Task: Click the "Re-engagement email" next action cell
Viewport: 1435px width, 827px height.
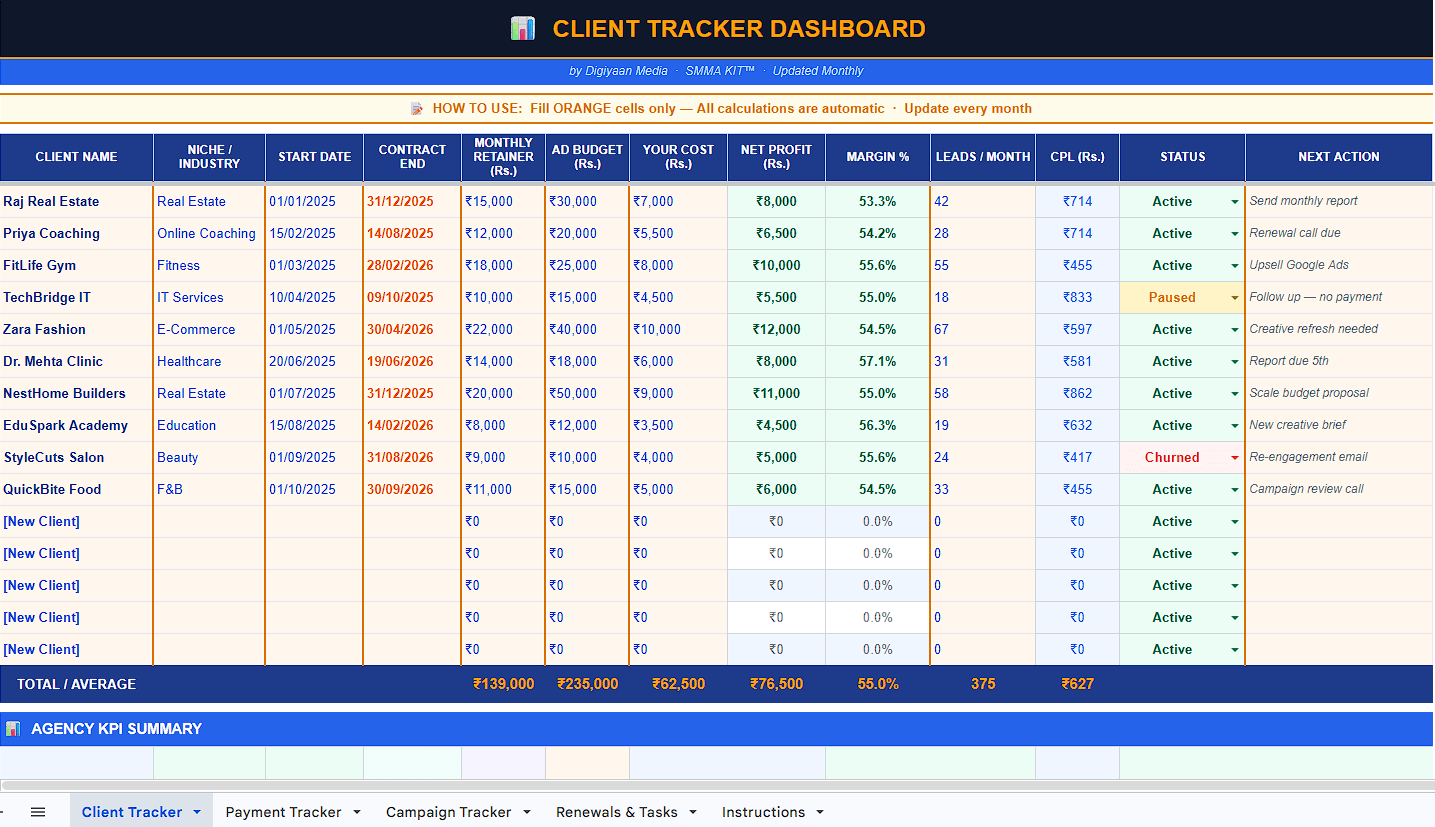Action: click(1339, 457)
